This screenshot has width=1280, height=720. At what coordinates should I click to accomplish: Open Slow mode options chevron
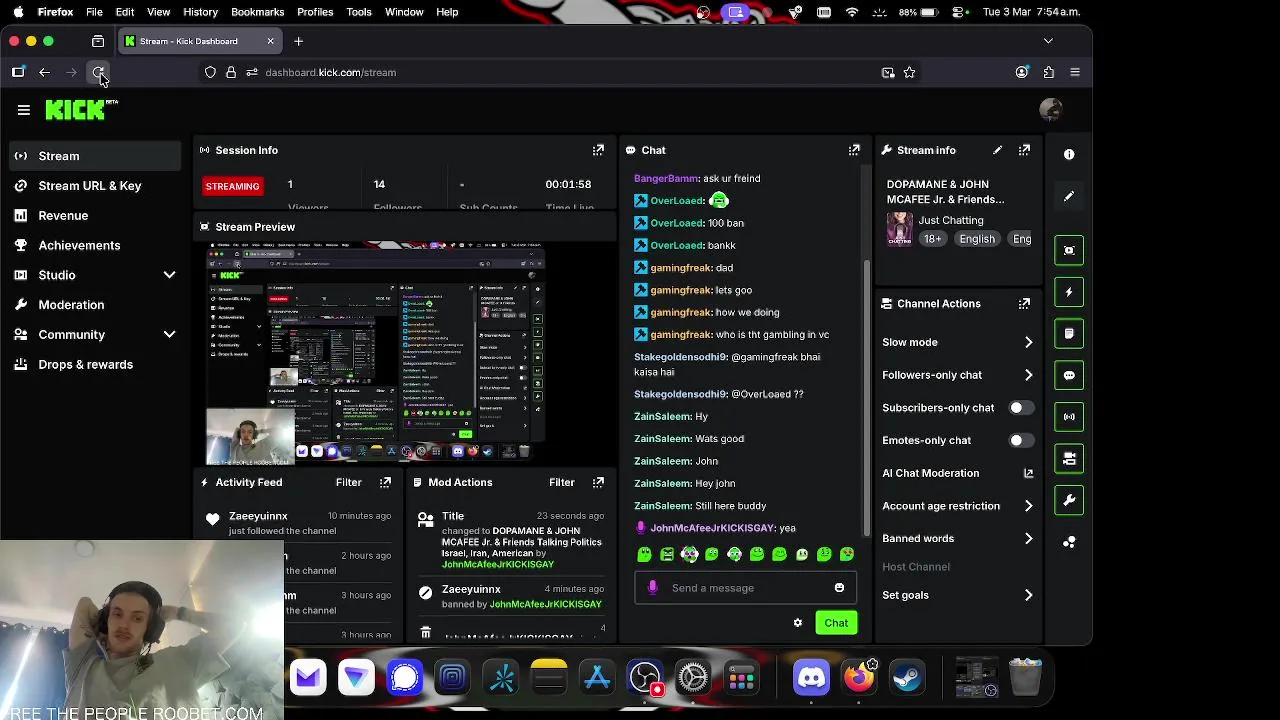(x=1028, y=342)
